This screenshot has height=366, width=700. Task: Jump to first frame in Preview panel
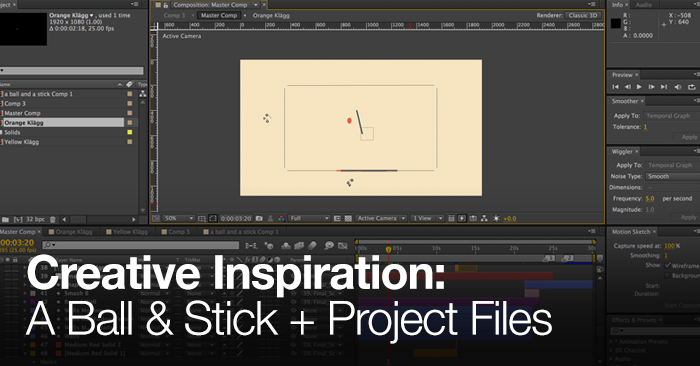click(x=616, y=87)
